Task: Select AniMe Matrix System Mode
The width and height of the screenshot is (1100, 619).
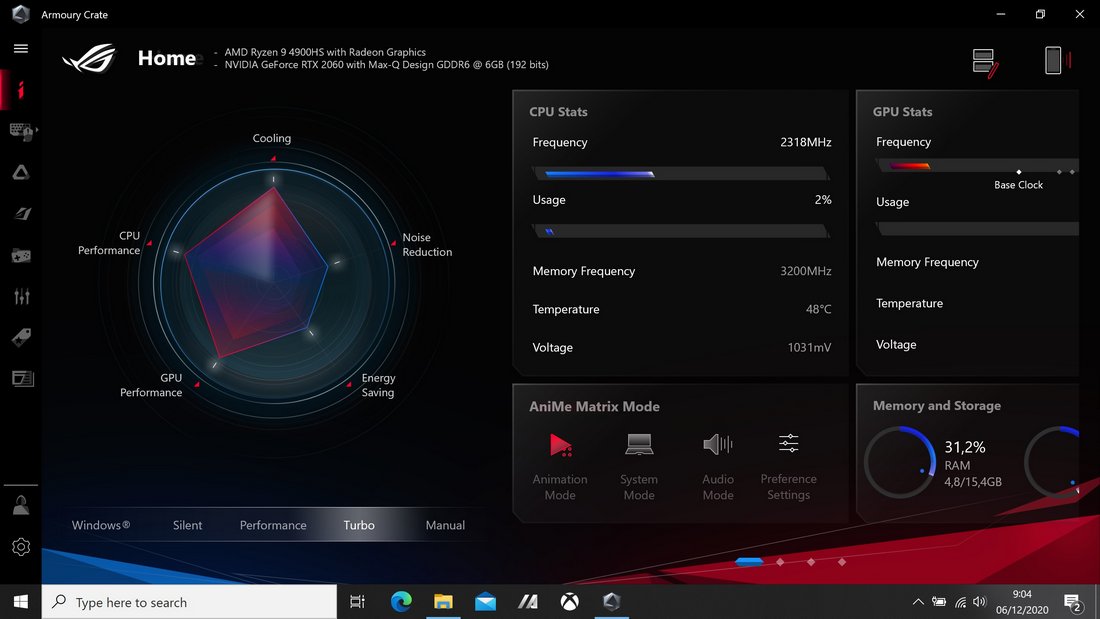Action: pos(639,466)
